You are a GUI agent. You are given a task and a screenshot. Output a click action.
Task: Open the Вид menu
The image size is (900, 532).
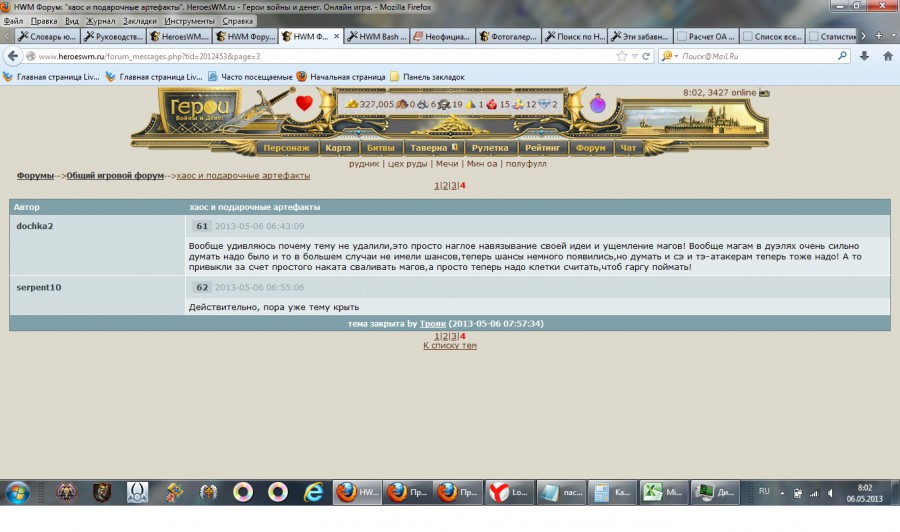point(72,21)
